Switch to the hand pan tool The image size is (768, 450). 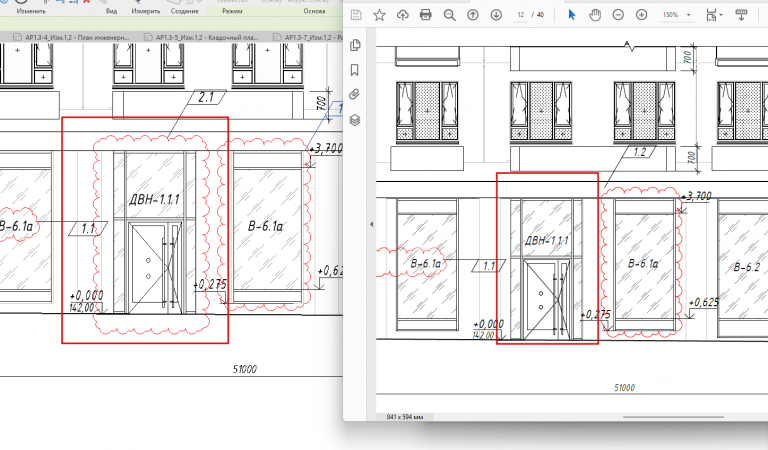(x=595, y=15)
